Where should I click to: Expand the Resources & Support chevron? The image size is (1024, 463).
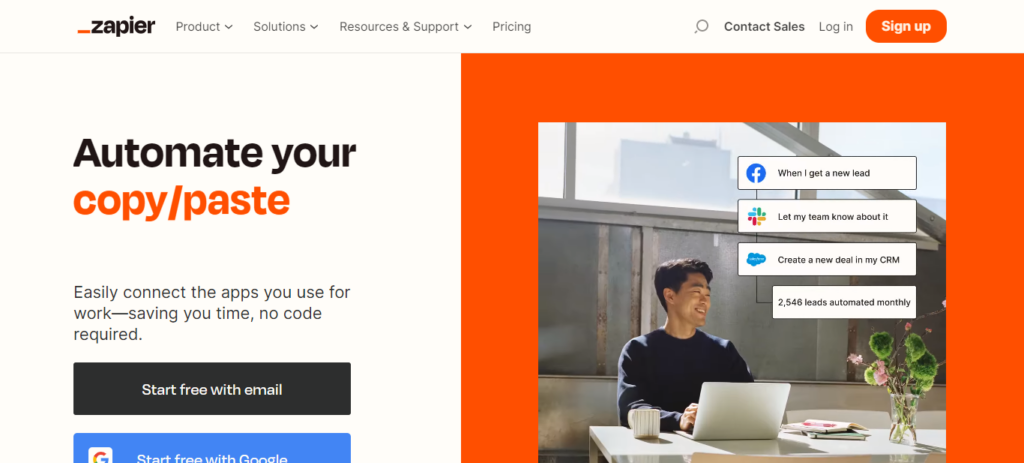[x=468, y=27]
